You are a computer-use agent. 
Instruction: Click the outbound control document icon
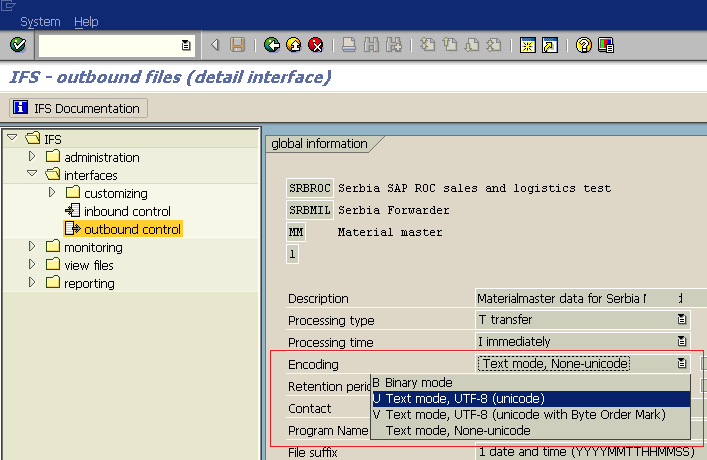(x=73, y=228)
